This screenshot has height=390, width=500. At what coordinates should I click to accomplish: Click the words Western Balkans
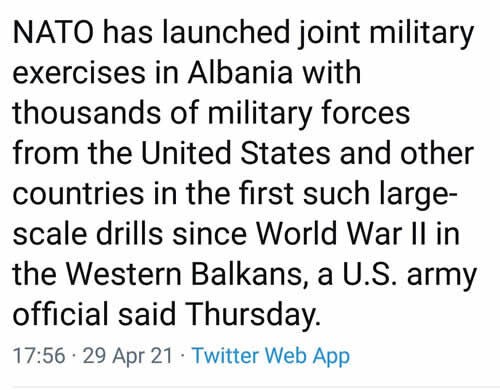click(x=184, y=274)
